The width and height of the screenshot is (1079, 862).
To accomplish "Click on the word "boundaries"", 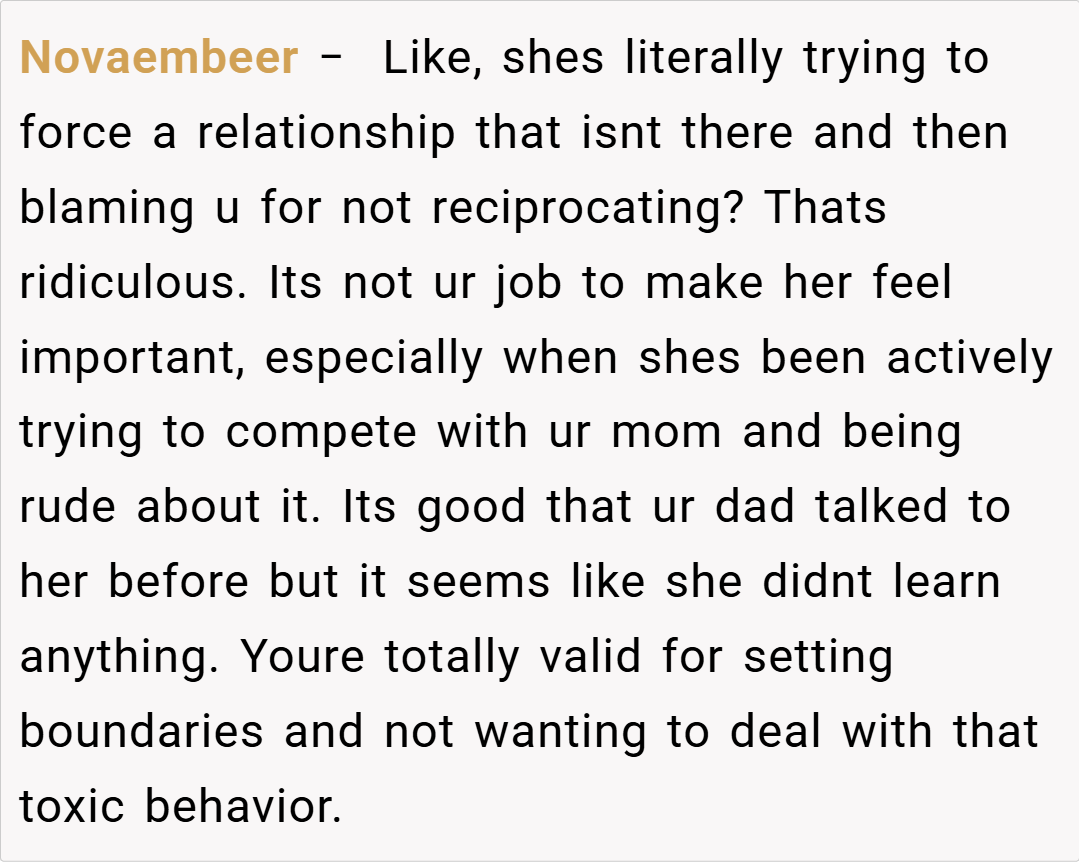I will tap(141, 732).
